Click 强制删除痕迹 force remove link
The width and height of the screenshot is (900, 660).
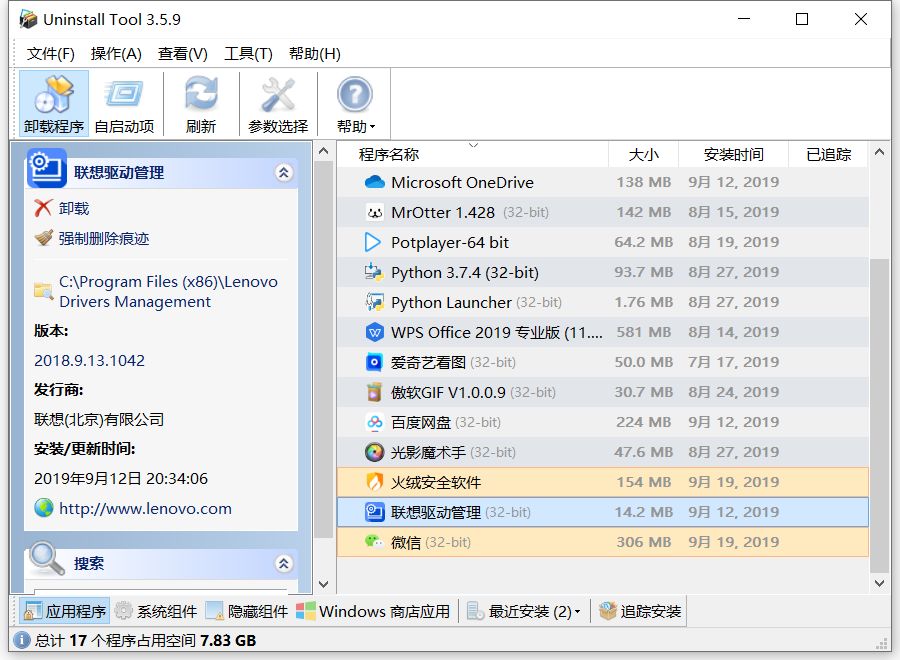[92, 238]
